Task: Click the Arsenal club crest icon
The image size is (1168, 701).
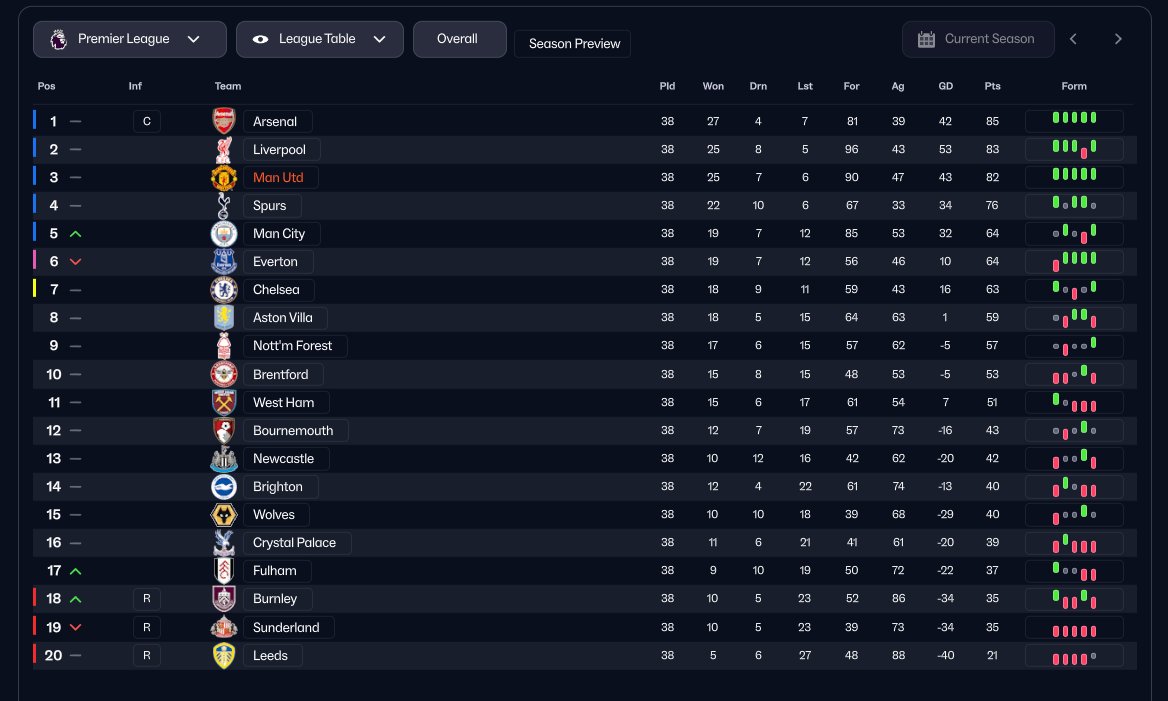Action: coord(224,121)
